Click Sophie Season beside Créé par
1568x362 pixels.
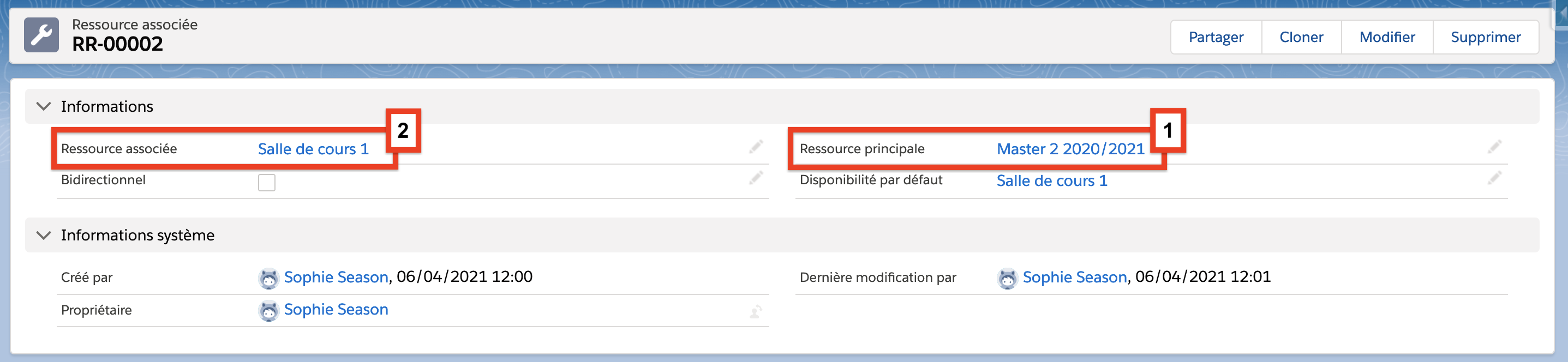click(336, 277)
